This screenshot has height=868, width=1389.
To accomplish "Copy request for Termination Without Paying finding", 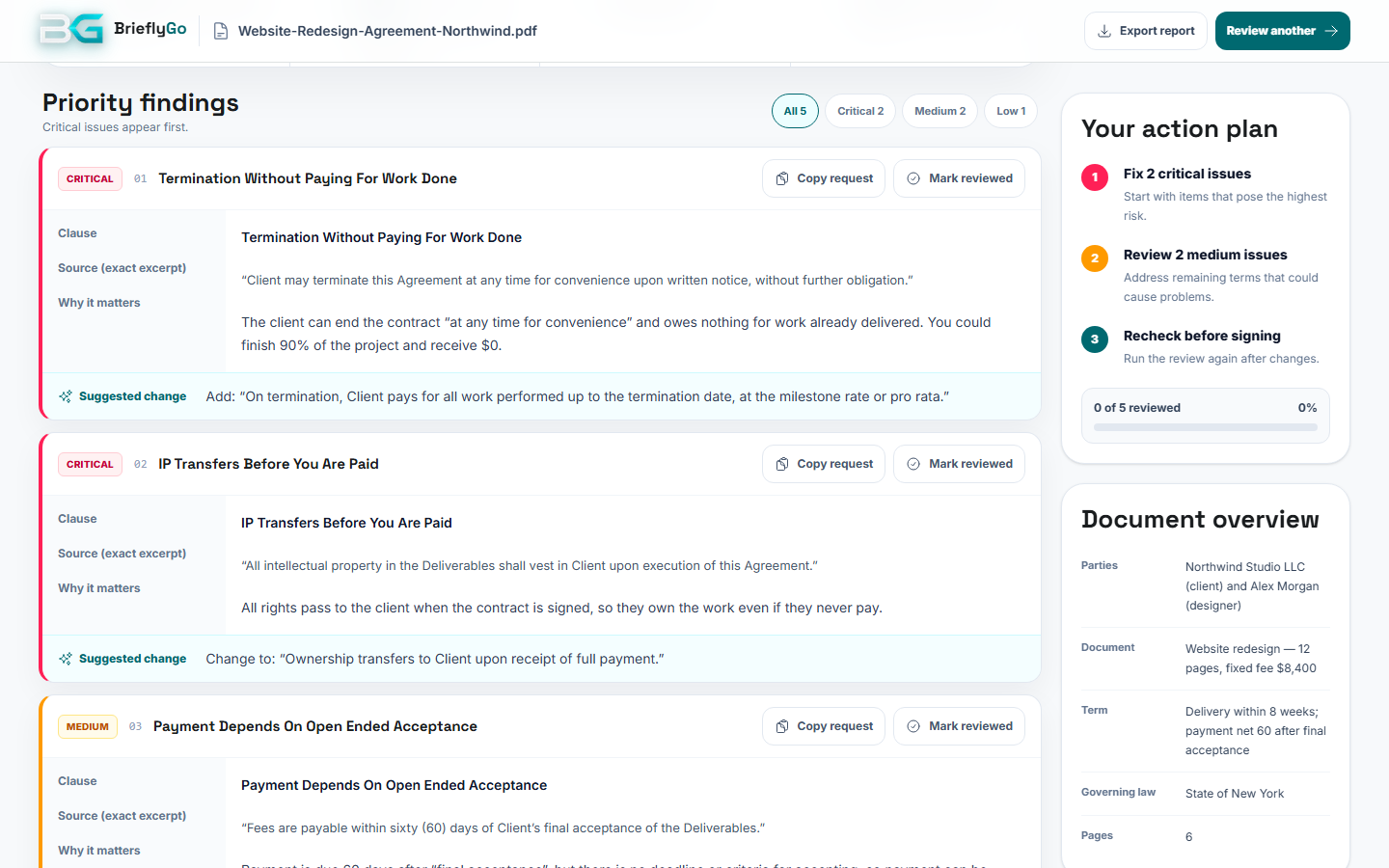I will (x=824, y=178).
